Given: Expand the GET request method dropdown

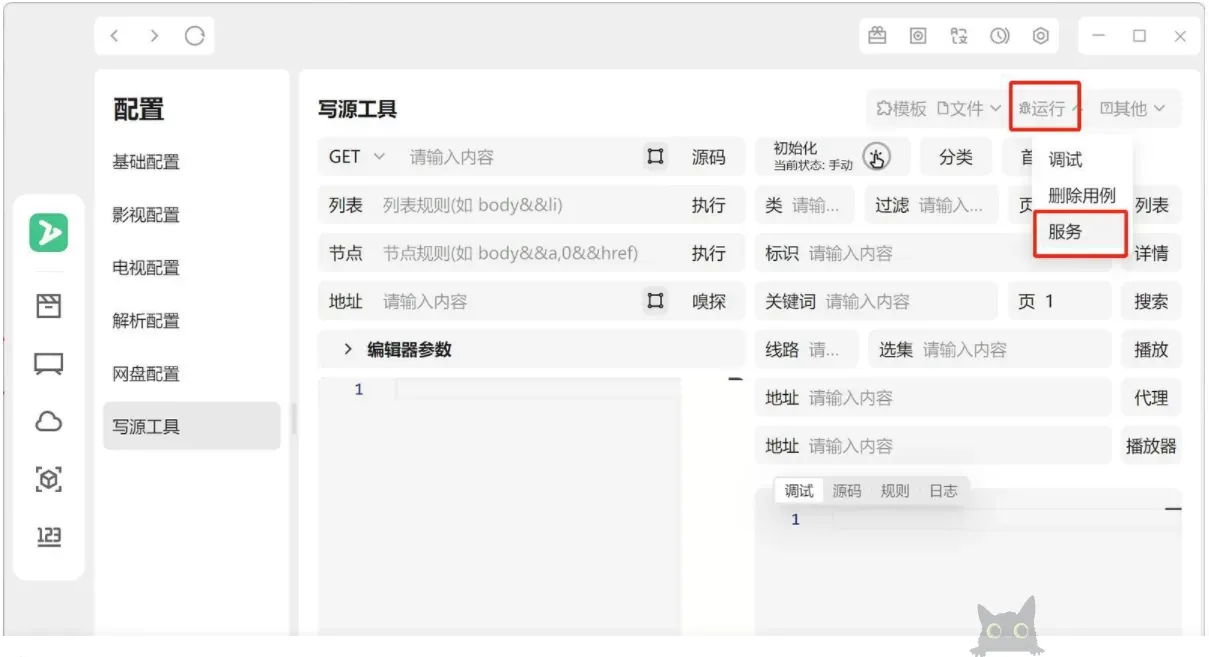Looking at the screenshot, I should (x=357, y=157).
